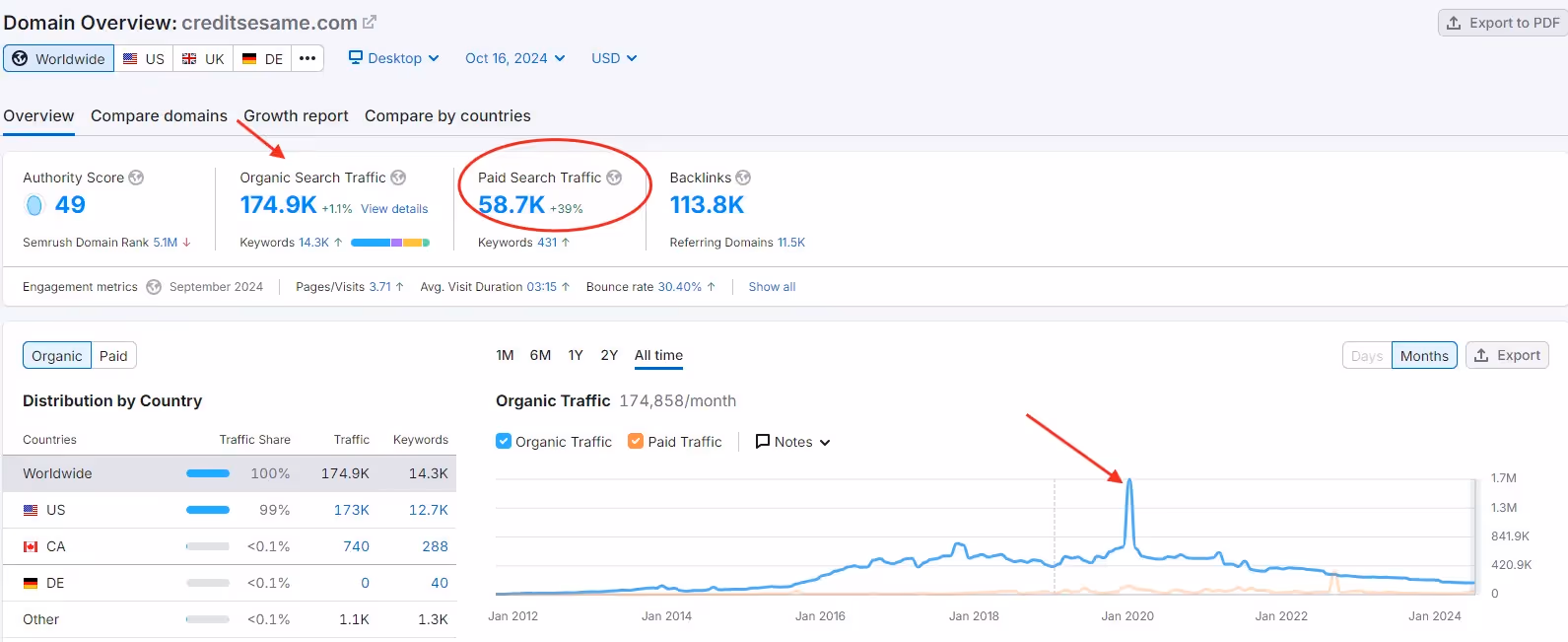Click the Notes flag icon
The width and height of the screenshot is (1568, 642).
pos(762,442)
